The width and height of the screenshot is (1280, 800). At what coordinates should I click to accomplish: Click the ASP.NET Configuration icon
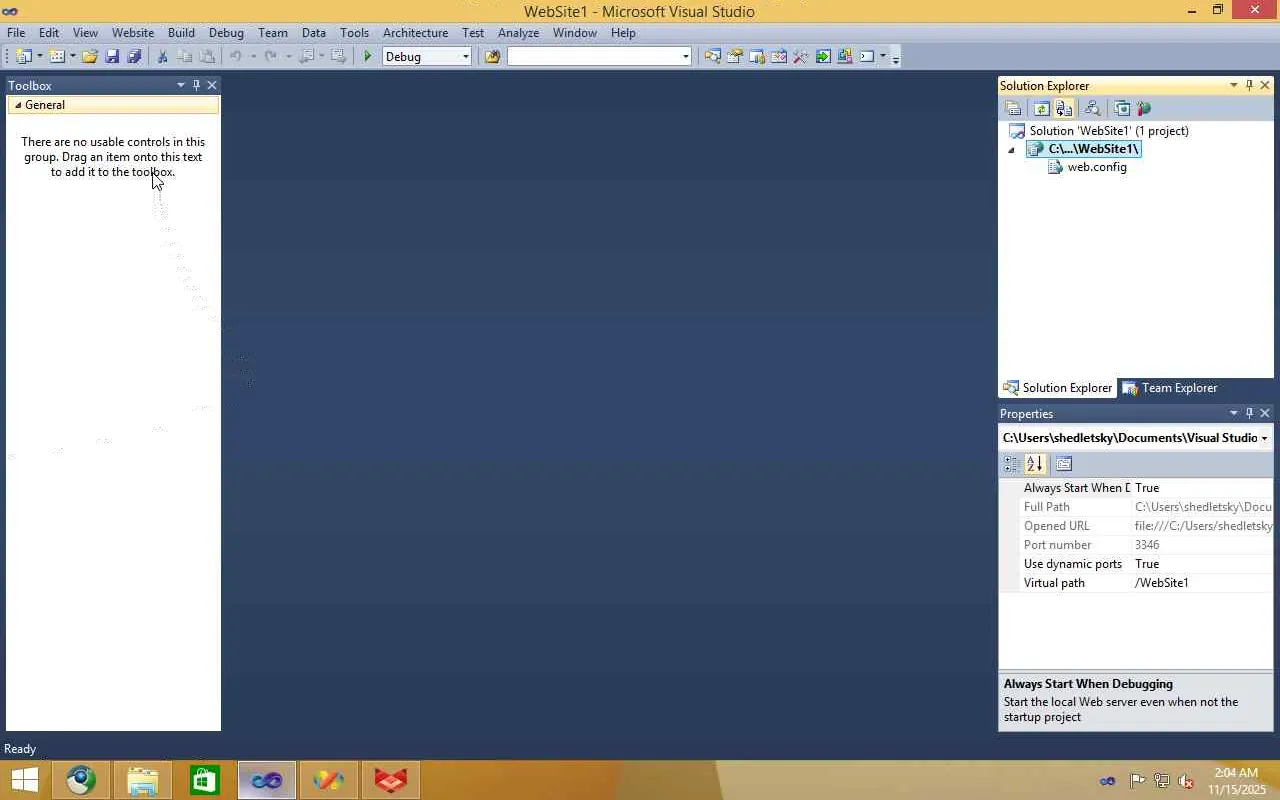click(x=1144, y=109)
